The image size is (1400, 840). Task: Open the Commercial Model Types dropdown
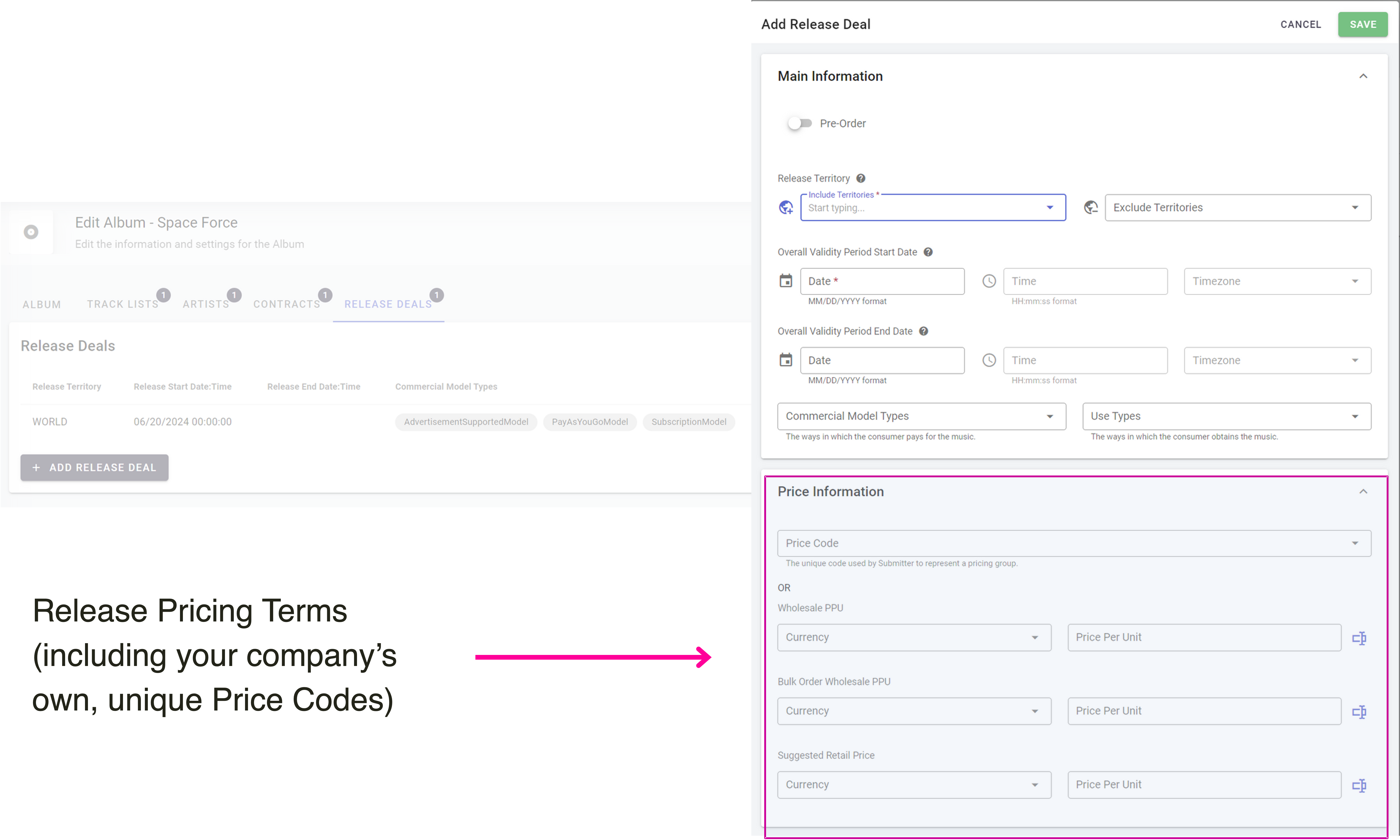[x=921, y=416]
